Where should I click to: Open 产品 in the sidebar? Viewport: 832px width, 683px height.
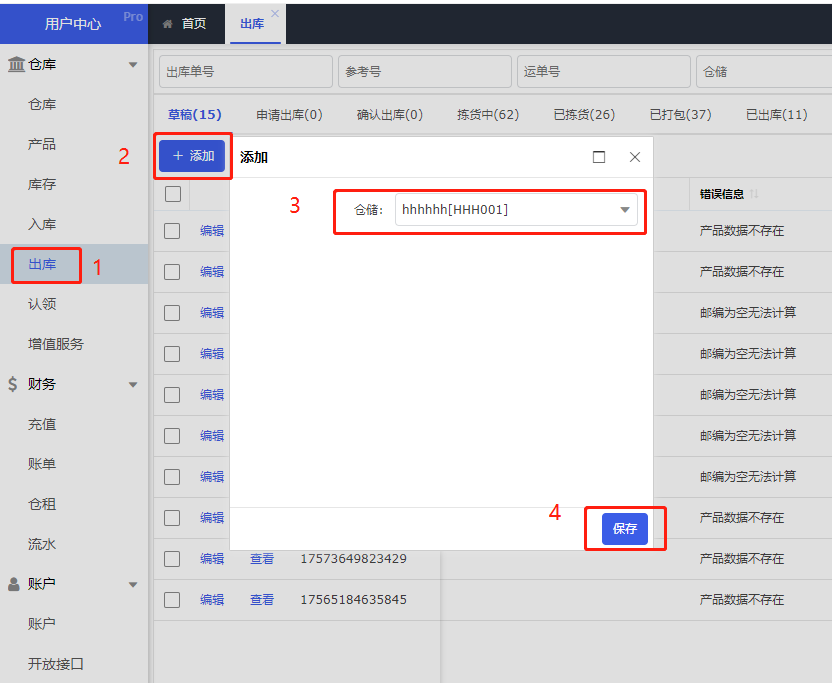pos(42,144)
